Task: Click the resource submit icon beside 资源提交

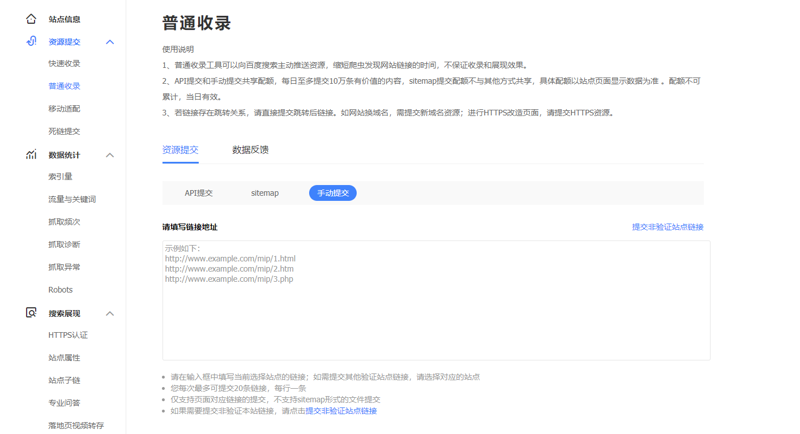Action: pos(31,42)
